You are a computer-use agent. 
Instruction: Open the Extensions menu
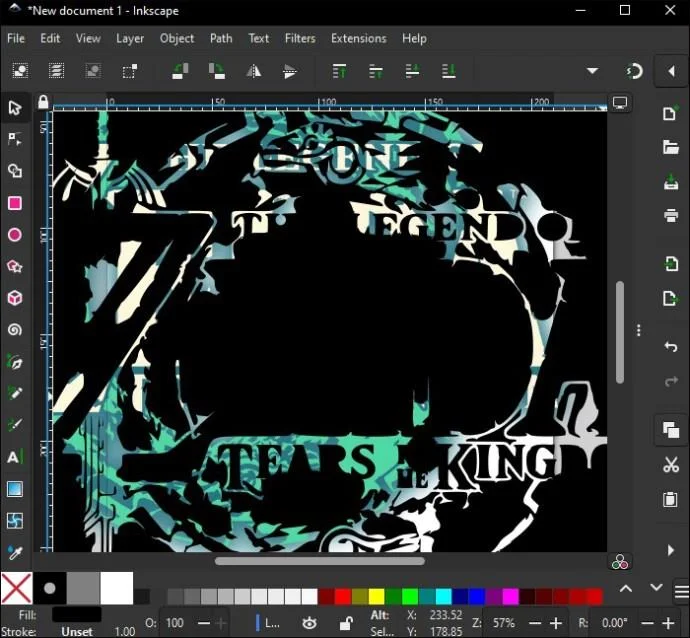coord(359,39)
